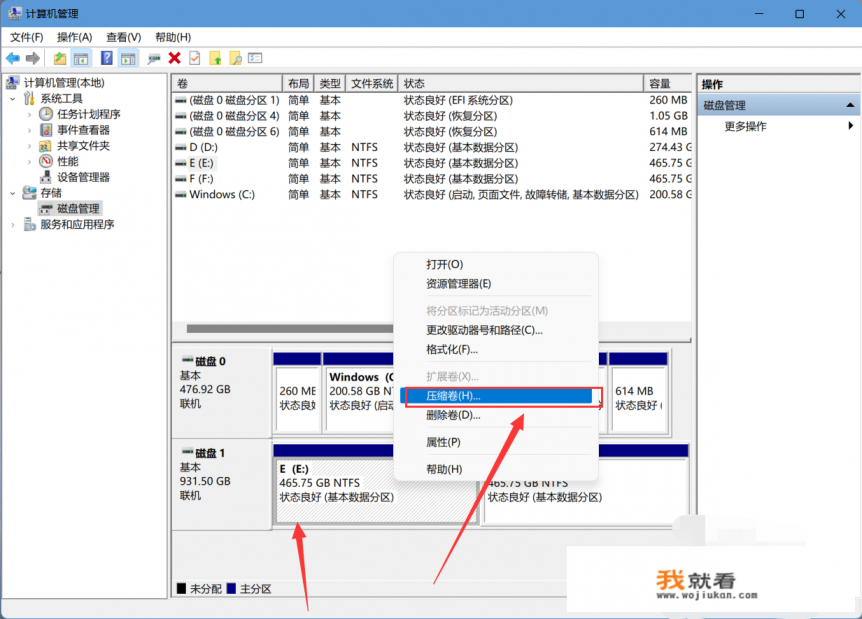This screenshot has width=862, height=619.
Task: Click the red X delete toolbar icon
Action: [x=175, y=58]
